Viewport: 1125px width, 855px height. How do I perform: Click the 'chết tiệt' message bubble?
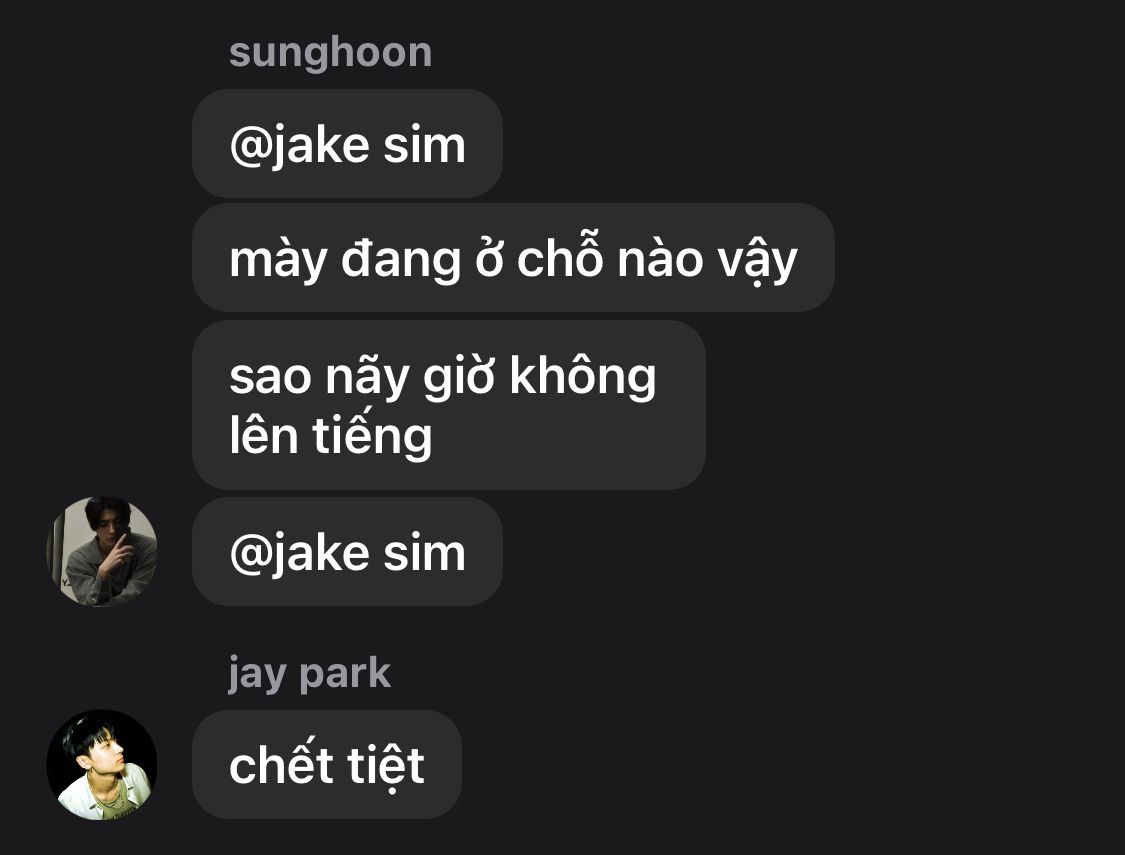coord(326,765)
